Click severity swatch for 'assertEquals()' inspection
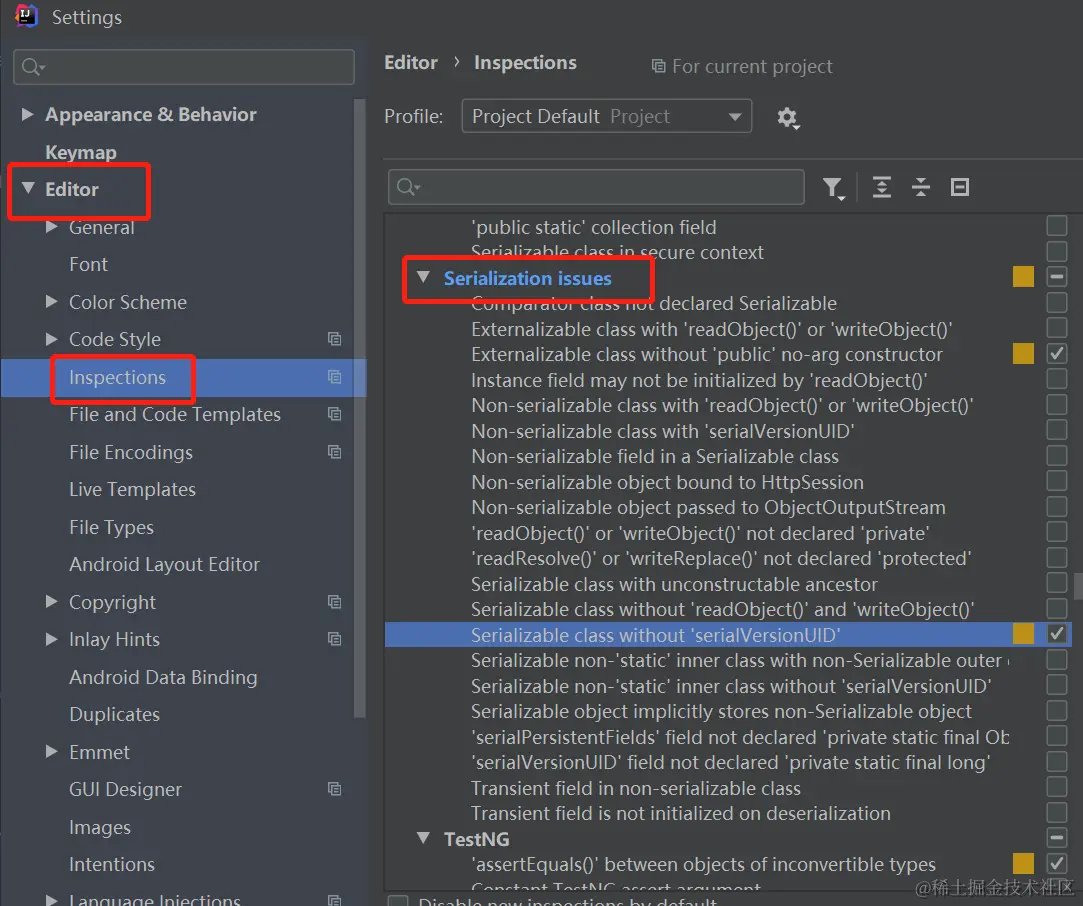The width and height of the screenshot is (1083, 906). (x=1024, y=864)
